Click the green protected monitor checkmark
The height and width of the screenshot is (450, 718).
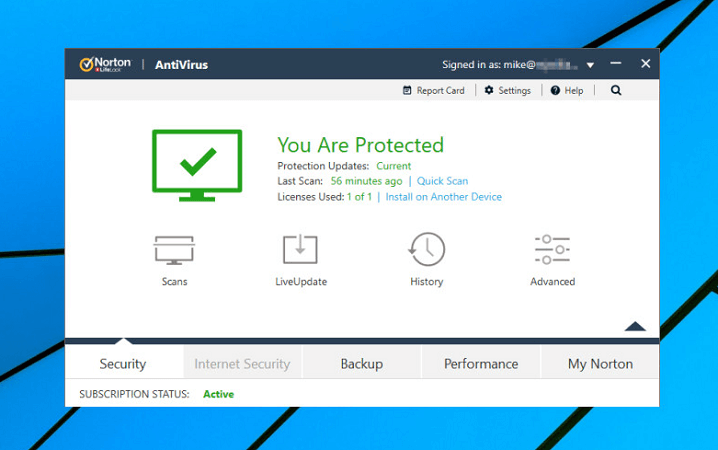click(197, 165)
